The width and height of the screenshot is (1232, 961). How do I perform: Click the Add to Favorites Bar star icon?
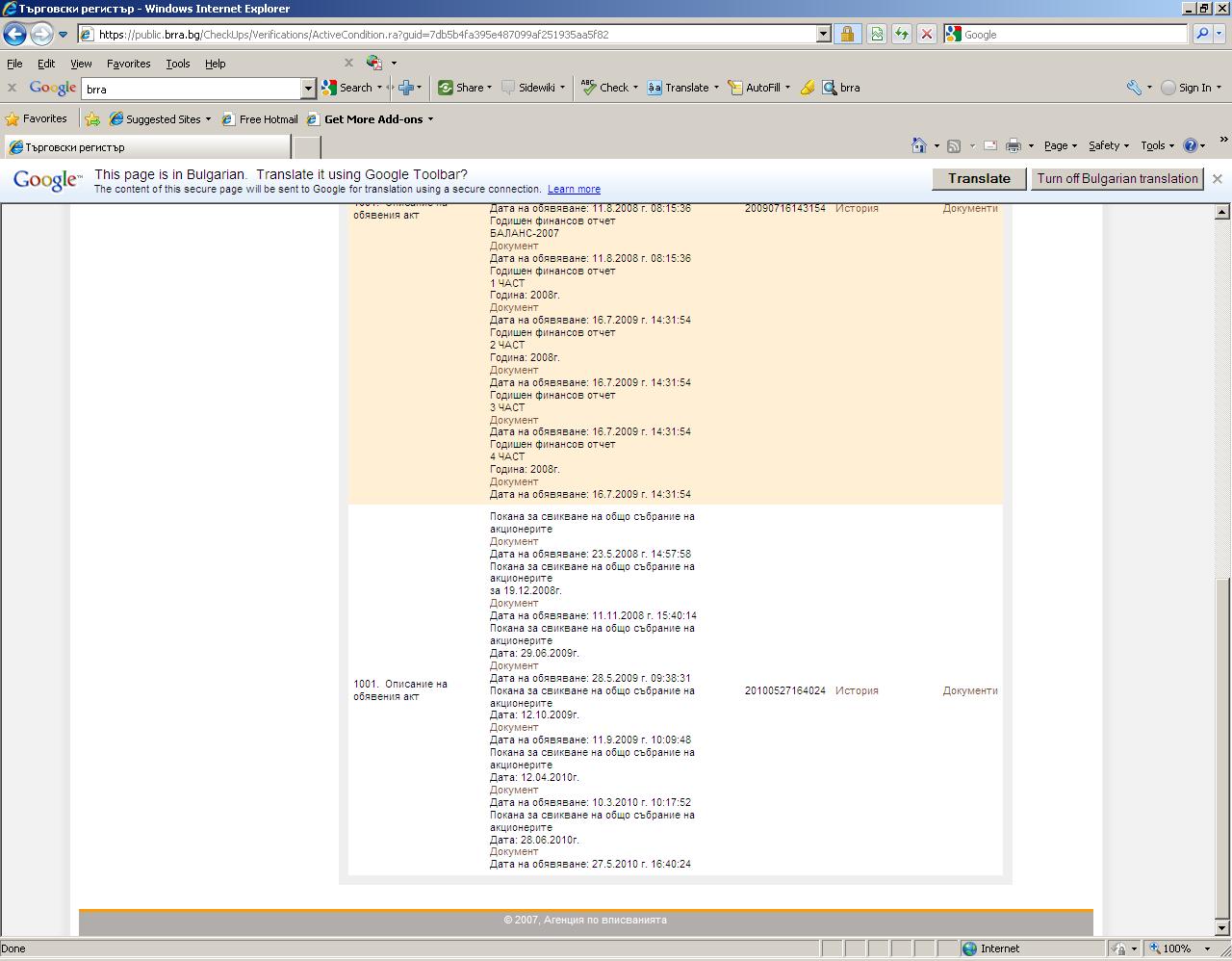pyautogui.click(x=92, y=119)
